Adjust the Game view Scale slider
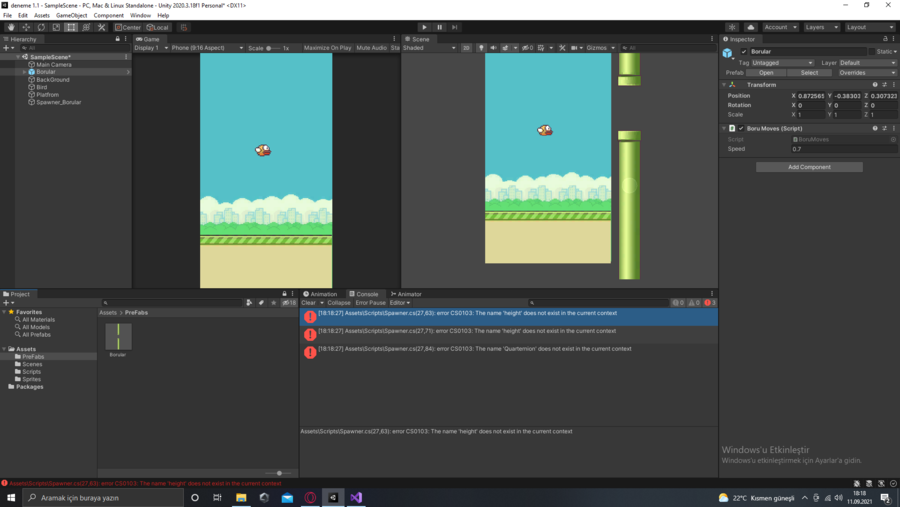Image resolution: width=900 pixels, height=507 pixels. pyautogui.click(x=272, y=48)
